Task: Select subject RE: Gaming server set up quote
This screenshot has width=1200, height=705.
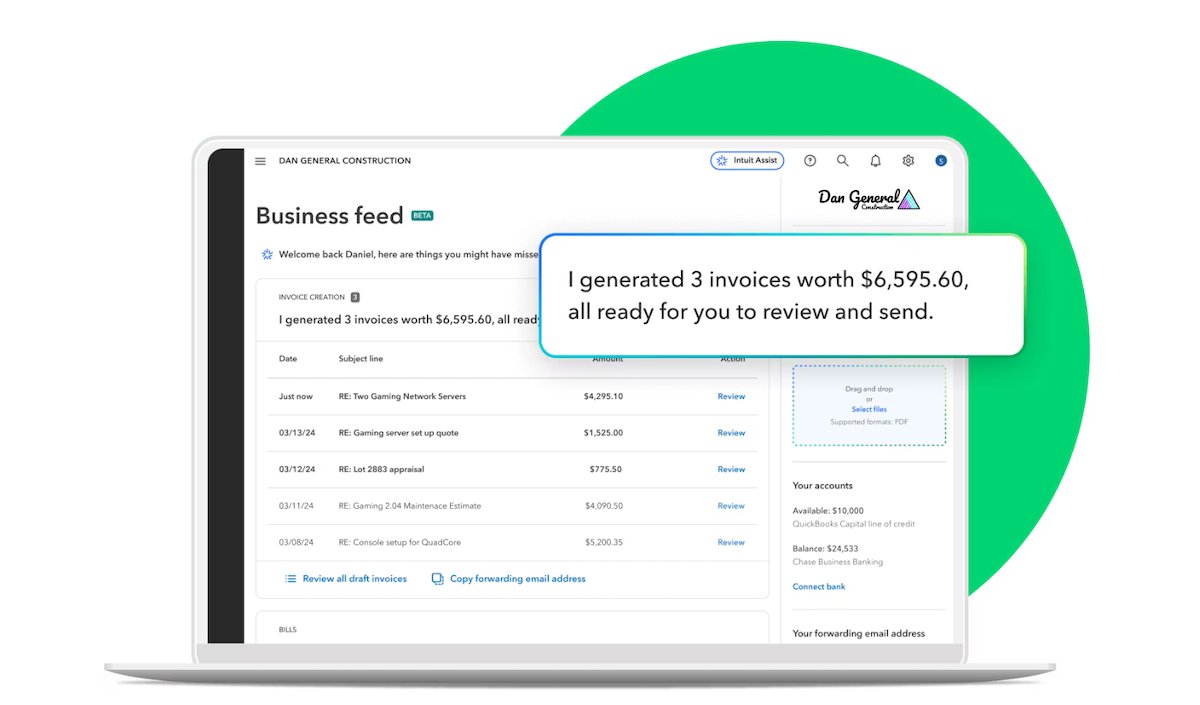Action: pyautogui.click(x=398, y=433)
